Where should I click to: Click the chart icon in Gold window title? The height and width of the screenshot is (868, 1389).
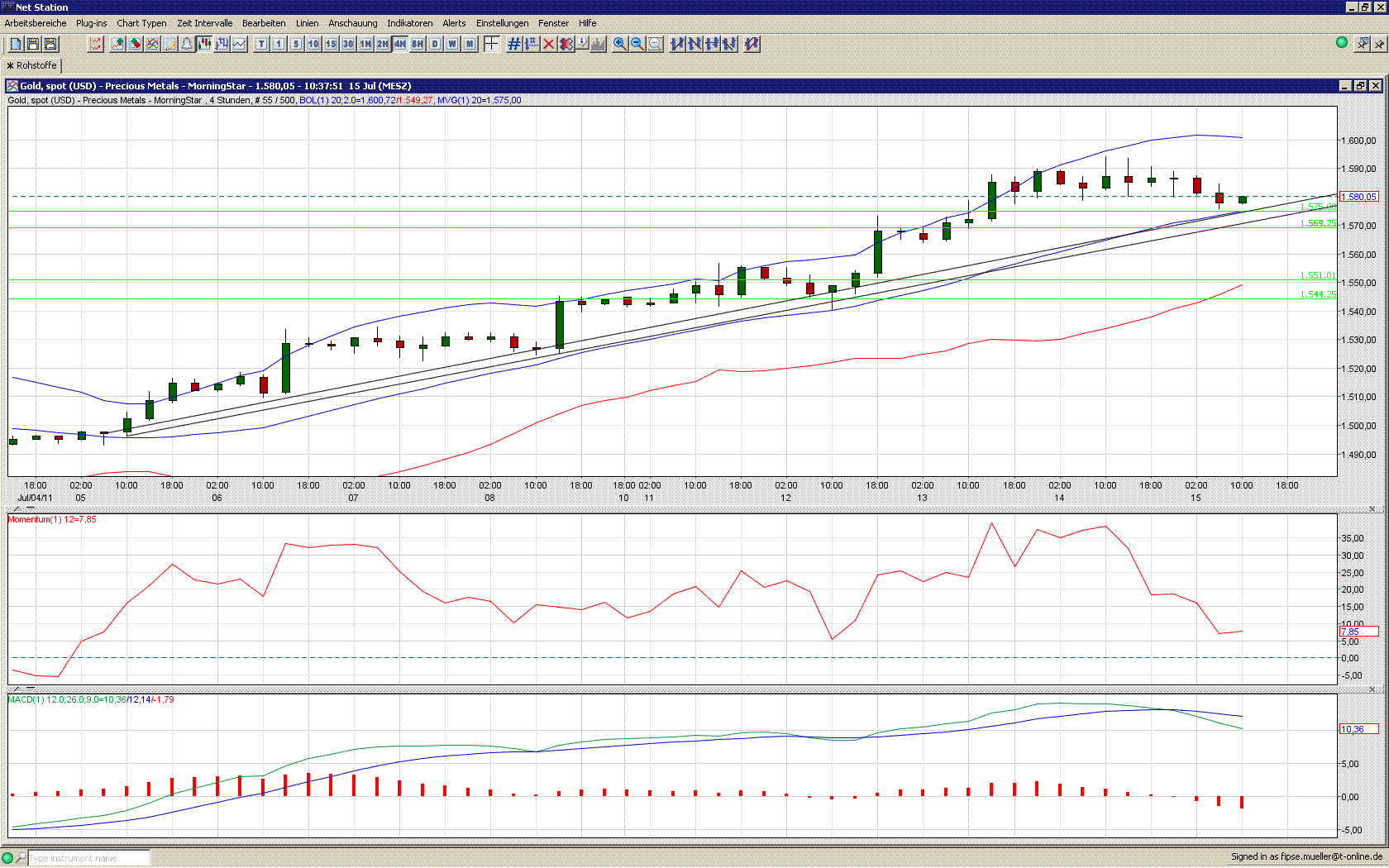[12, 86]
